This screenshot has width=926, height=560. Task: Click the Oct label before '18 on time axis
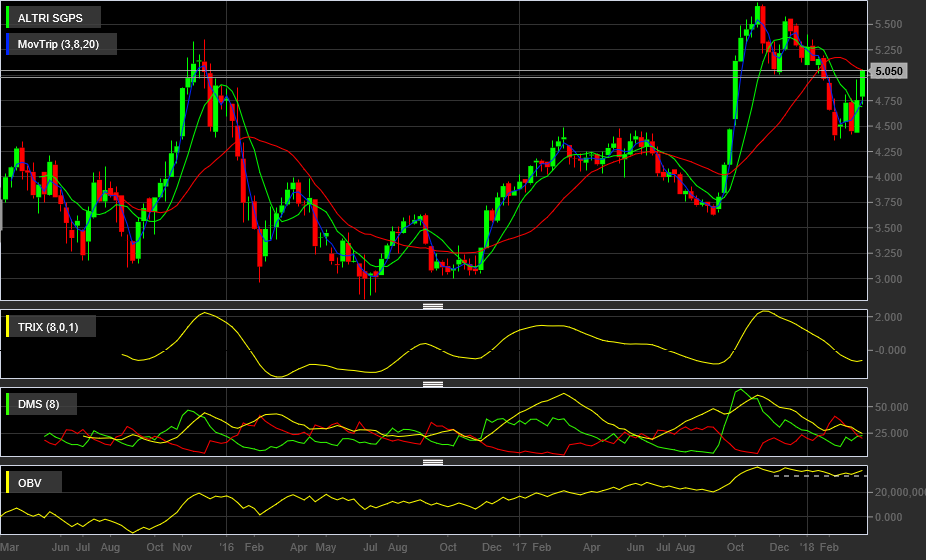click(x=735, y=547)
